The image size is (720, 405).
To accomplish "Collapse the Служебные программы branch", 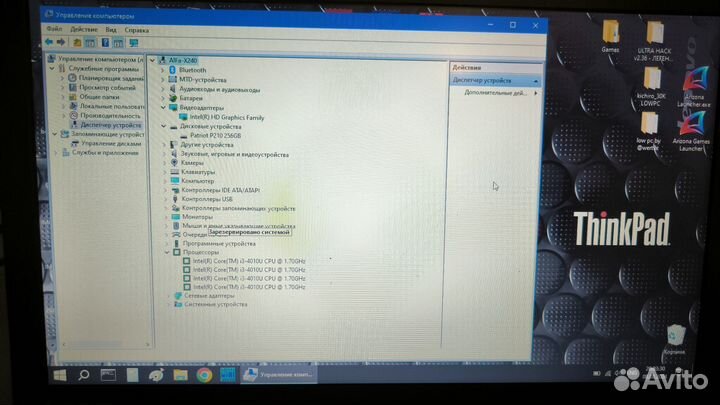I will tap(52, 68).
